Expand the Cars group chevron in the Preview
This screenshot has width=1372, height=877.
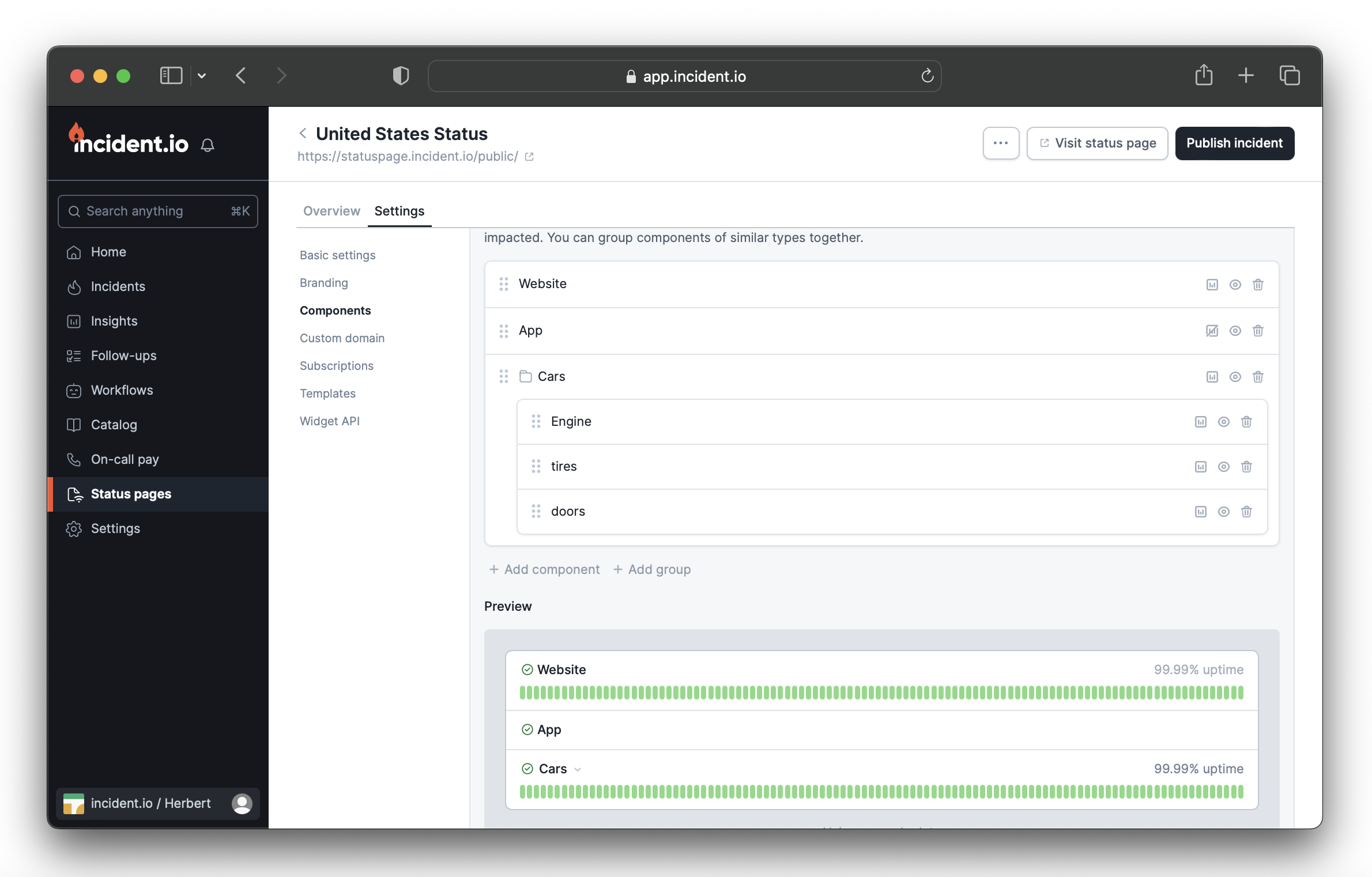[x=578, y=770]
